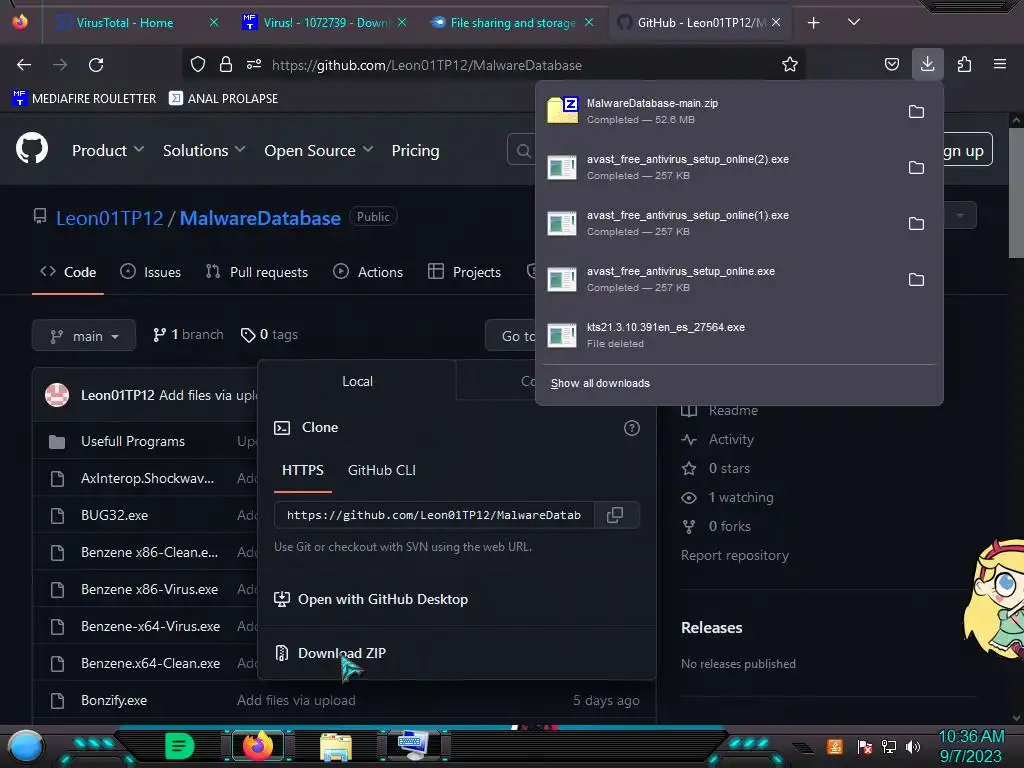Open site permissions icon in address bar
This screenshot has width=1024, height=768.
(x=254, y=64)
